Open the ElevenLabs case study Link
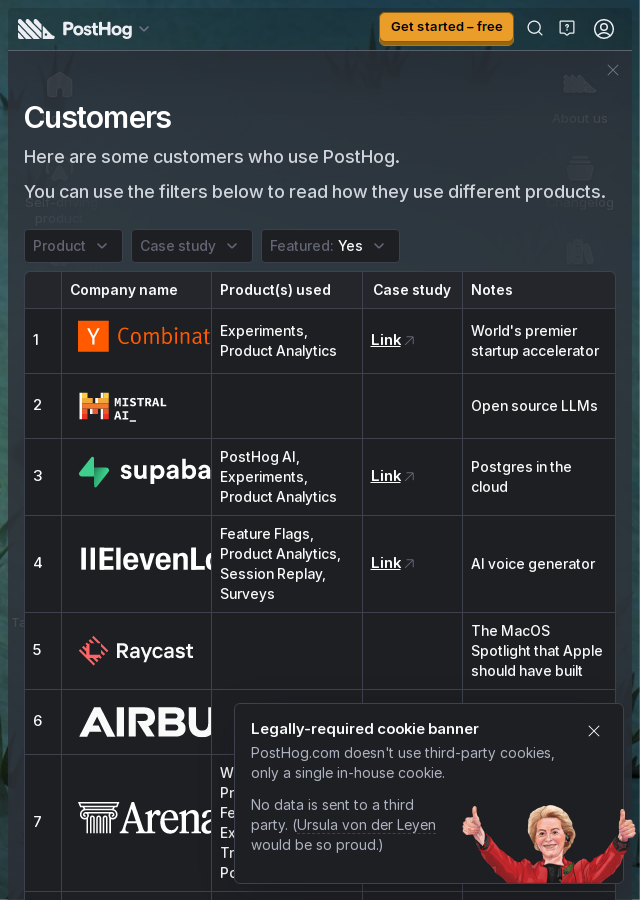Screen dimensions: 640x900 tap(386, 563)
